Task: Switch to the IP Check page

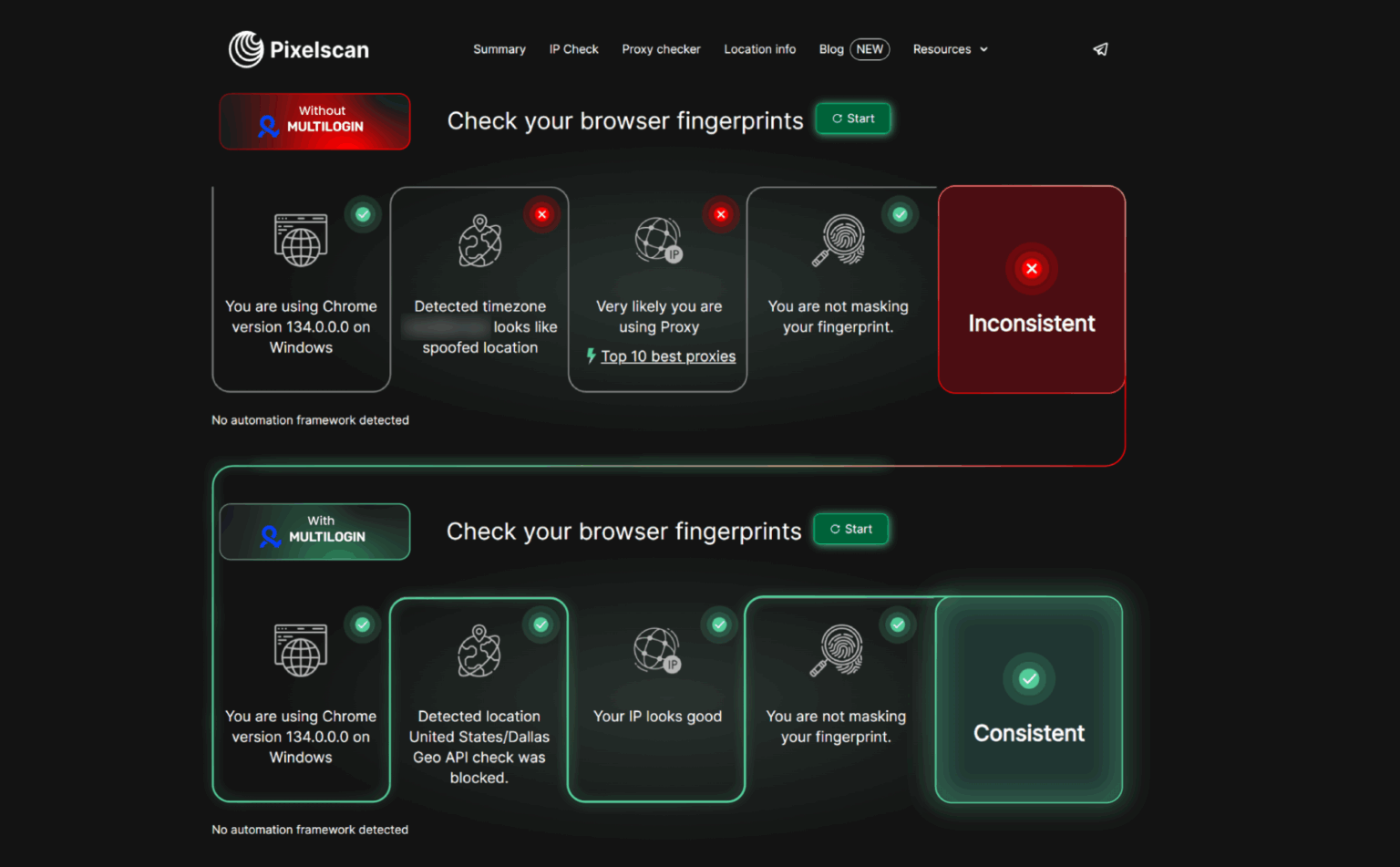Action: pyautogui.click(x=573, y=49)
